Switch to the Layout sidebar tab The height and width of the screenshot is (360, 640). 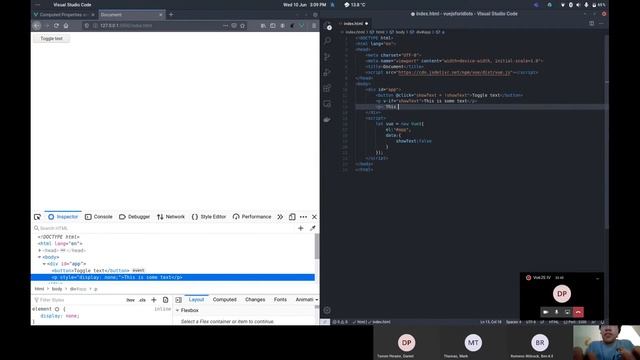(196, 300)
